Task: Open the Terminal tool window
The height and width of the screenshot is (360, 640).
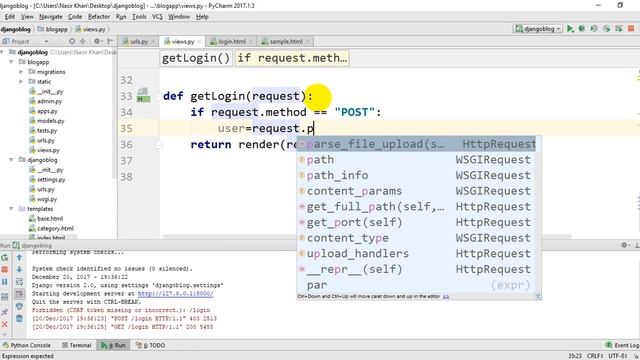Action: click(x=77, y=345)
